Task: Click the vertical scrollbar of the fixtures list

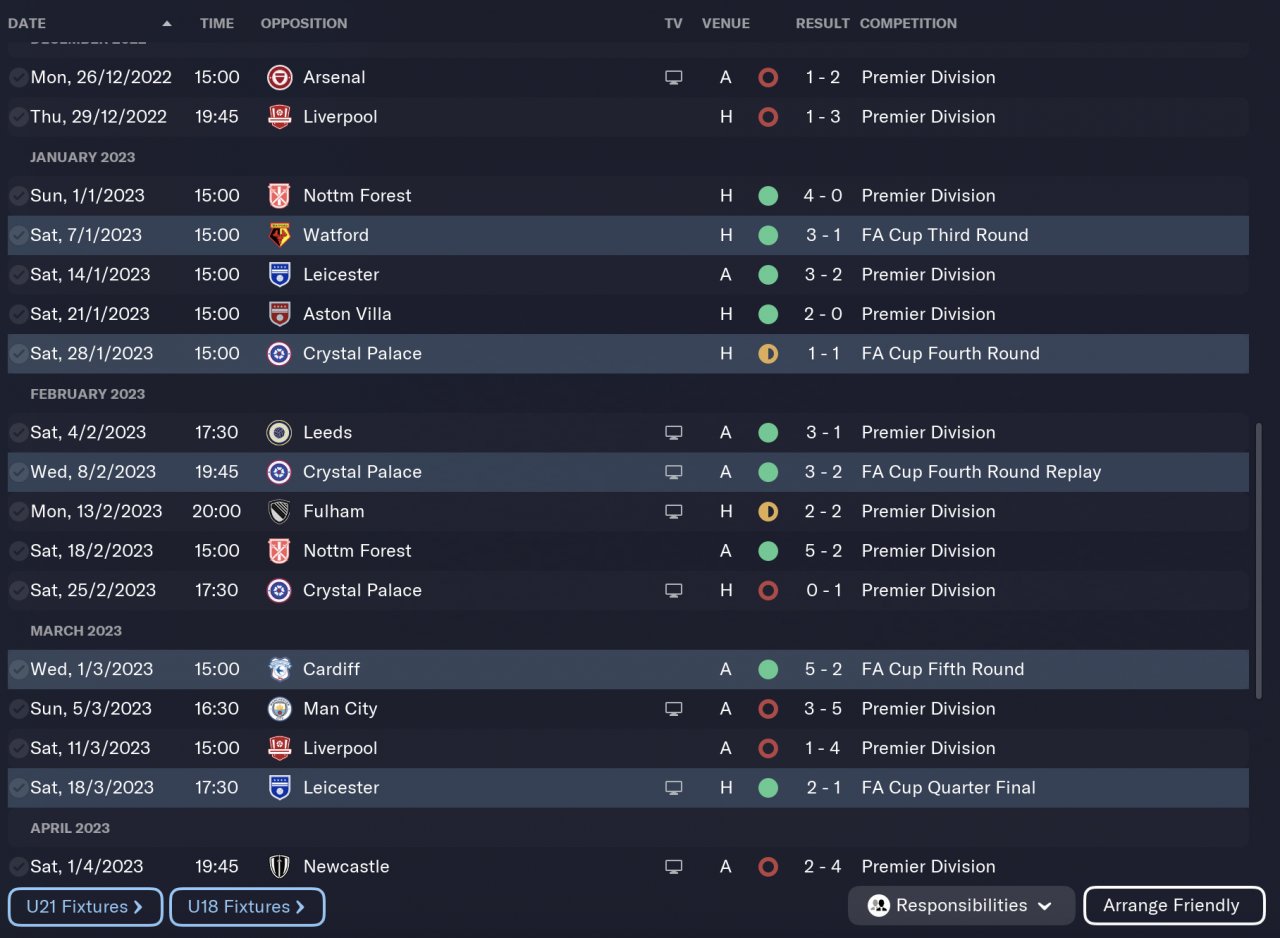Action: pyautogui.click(x=1258, y=560)
